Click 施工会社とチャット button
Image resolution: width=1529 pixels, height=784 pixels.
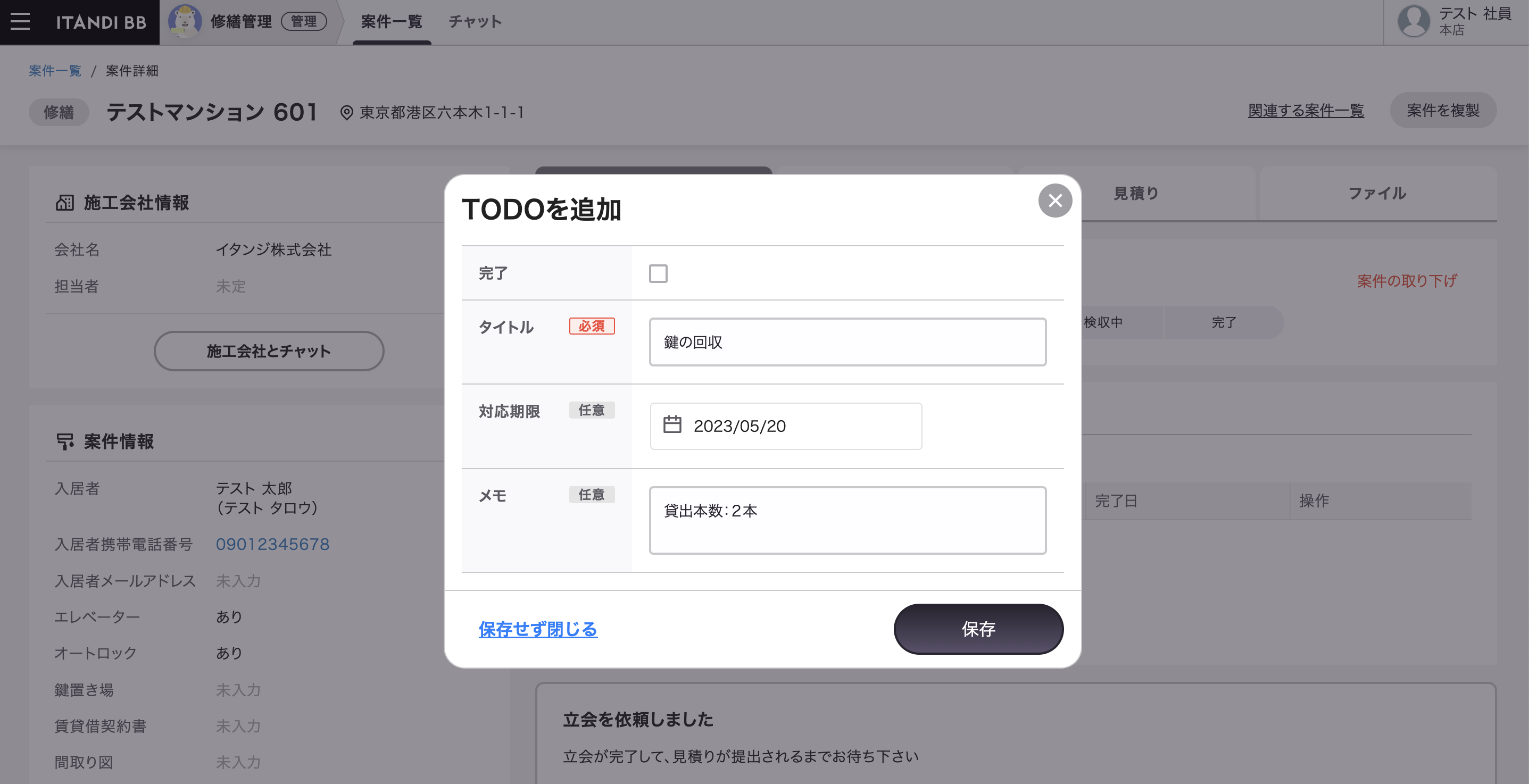pyautogui.click(x=268, y=352)
